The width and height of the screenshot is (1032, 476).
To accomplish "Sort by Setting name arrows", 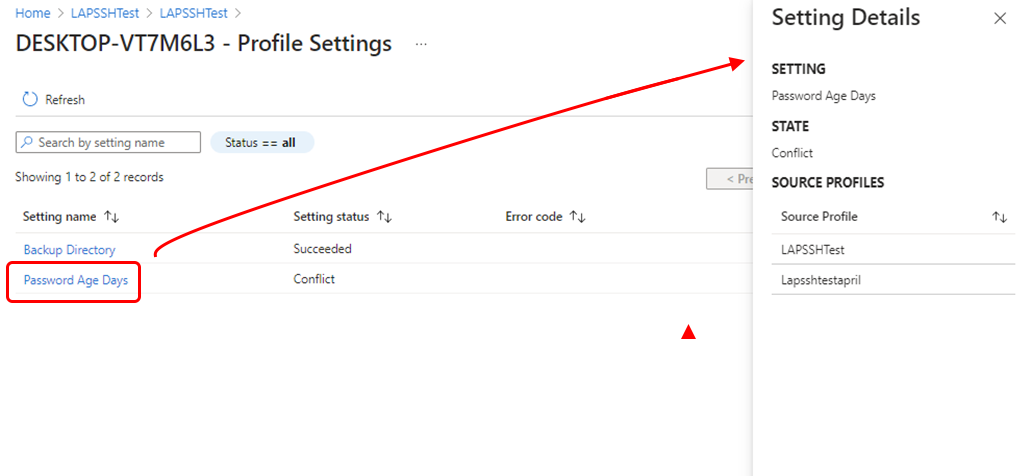I will point(111,217).
